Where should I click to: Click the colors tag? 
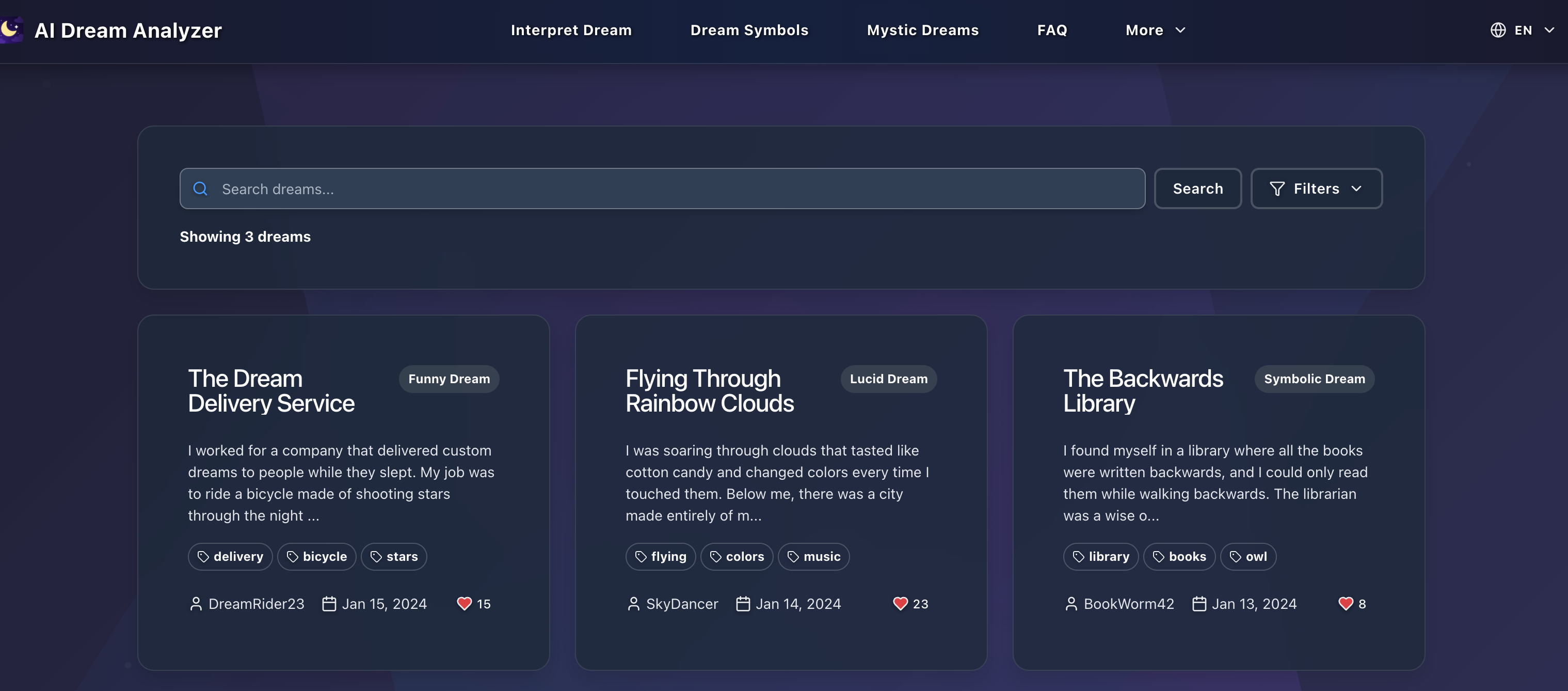(x=737, y=556)
